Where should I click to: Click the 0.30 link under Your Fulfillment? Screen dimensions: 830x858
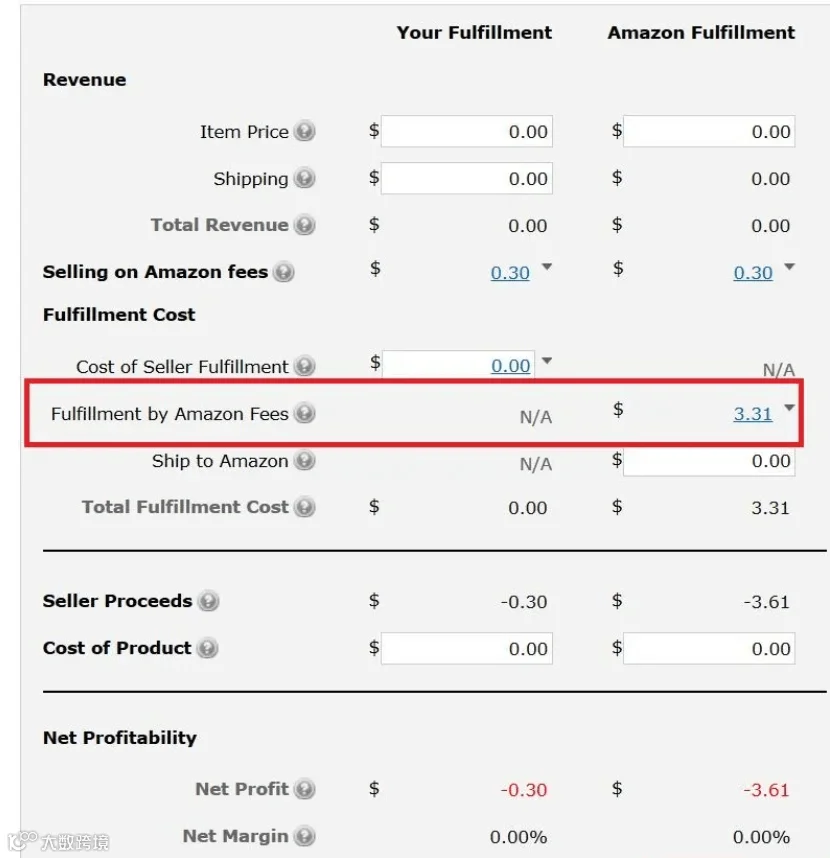(x=510, y=273)
